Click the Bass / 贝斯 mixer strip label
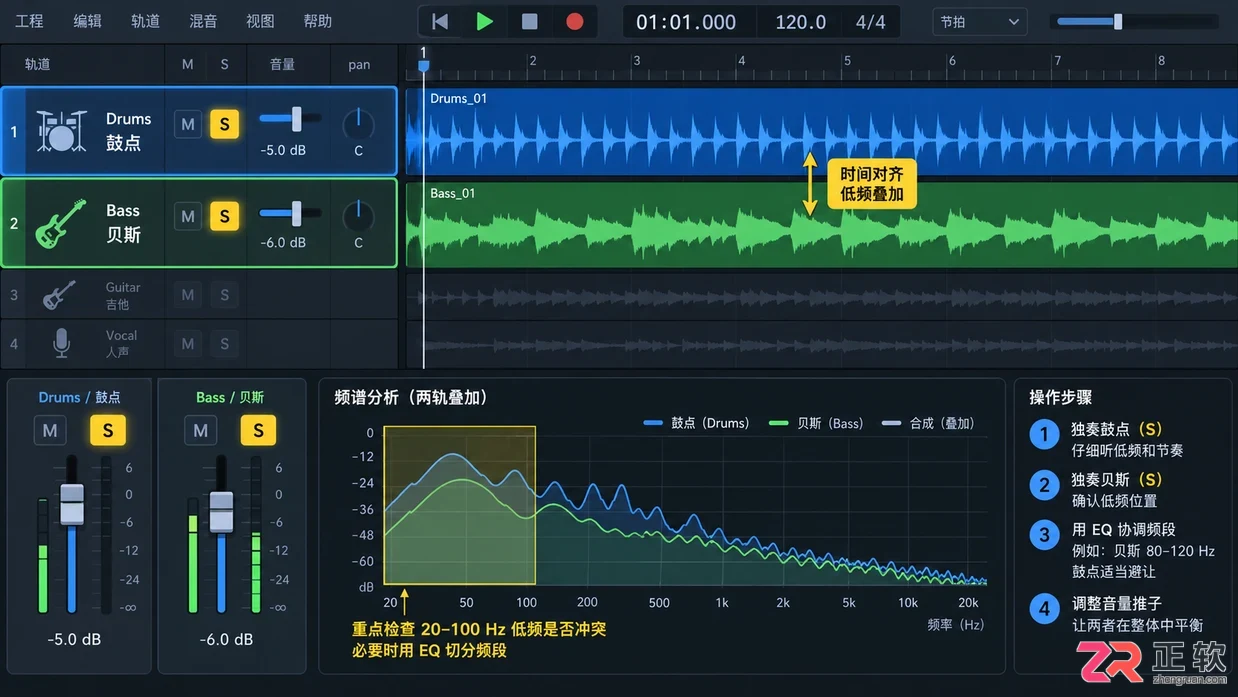1238x697 pixels. click(230, 397)
